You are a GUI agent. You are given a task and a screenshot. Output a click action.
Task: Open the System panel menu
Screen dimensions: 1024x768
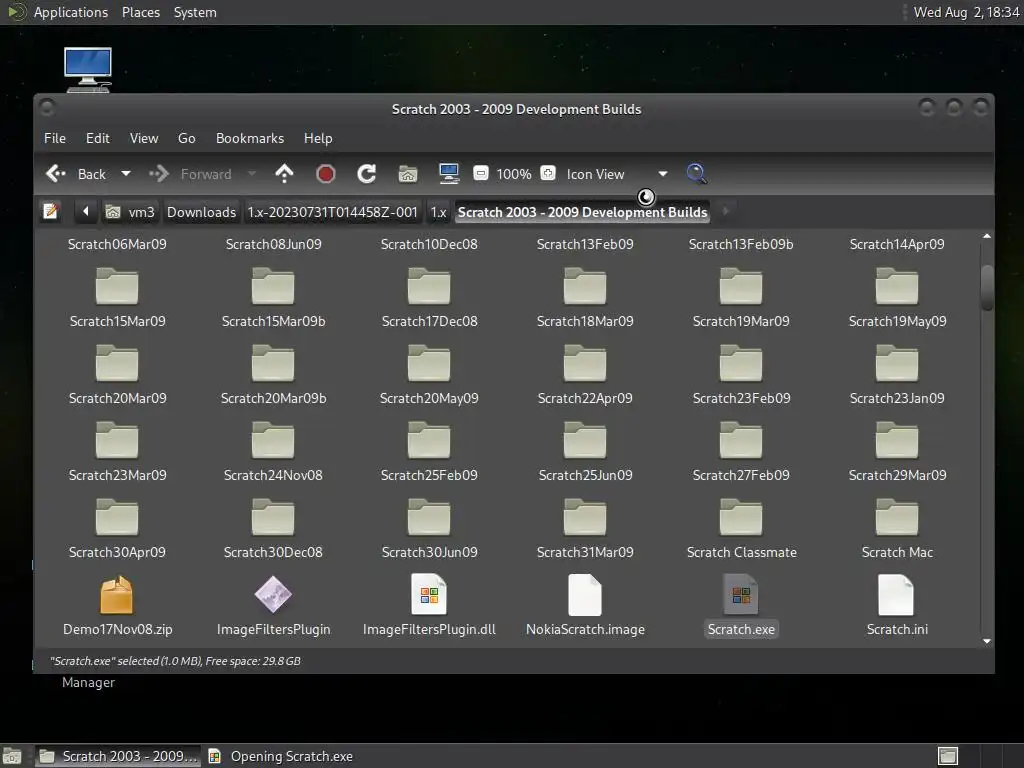(x=195, y=12)
